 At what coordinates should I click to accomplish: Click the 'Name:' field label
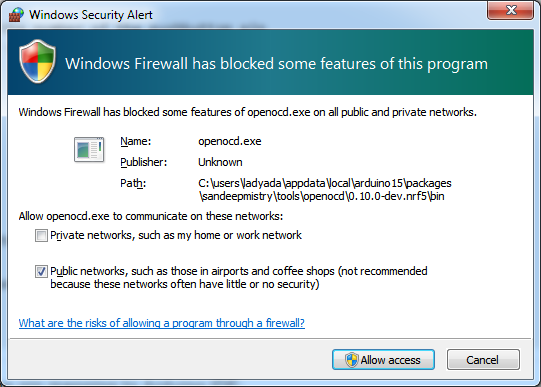136,141
